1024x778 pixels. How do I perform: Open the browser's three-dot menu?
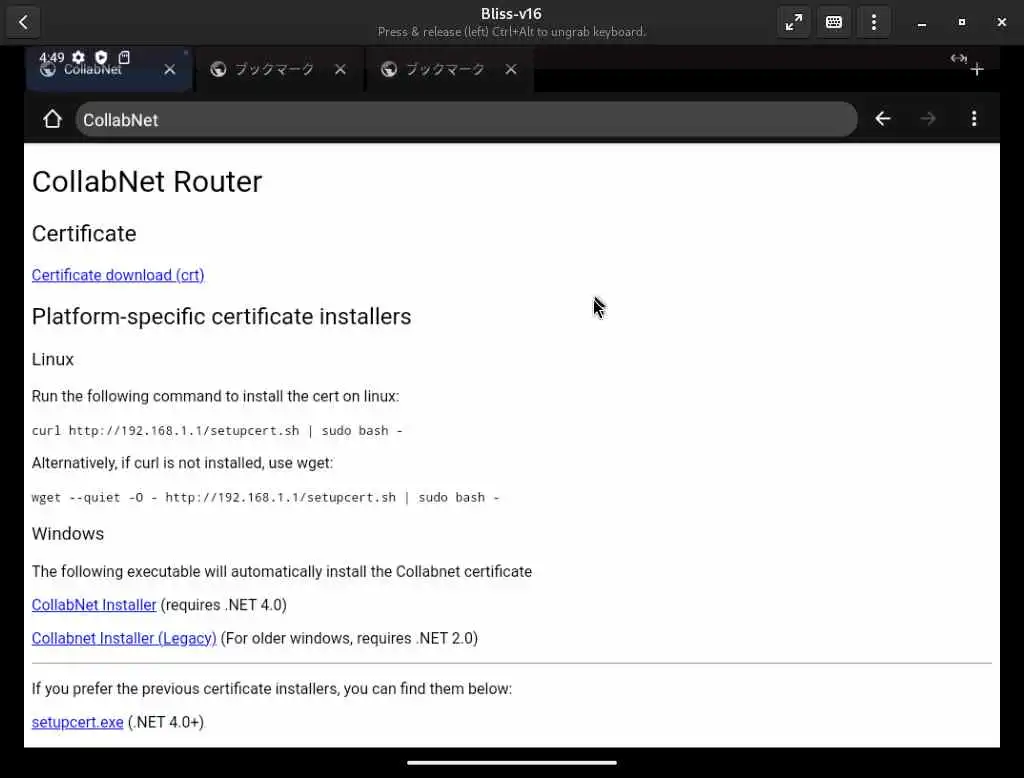point(974,119)
